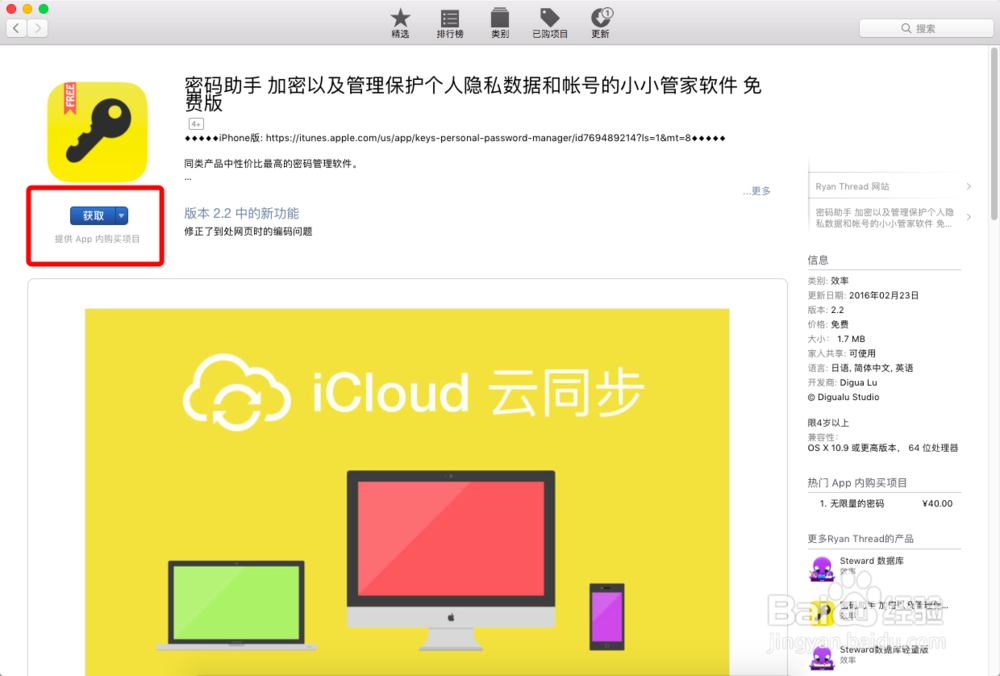Click the 类别: 效率 entry

tap(828, 281)
